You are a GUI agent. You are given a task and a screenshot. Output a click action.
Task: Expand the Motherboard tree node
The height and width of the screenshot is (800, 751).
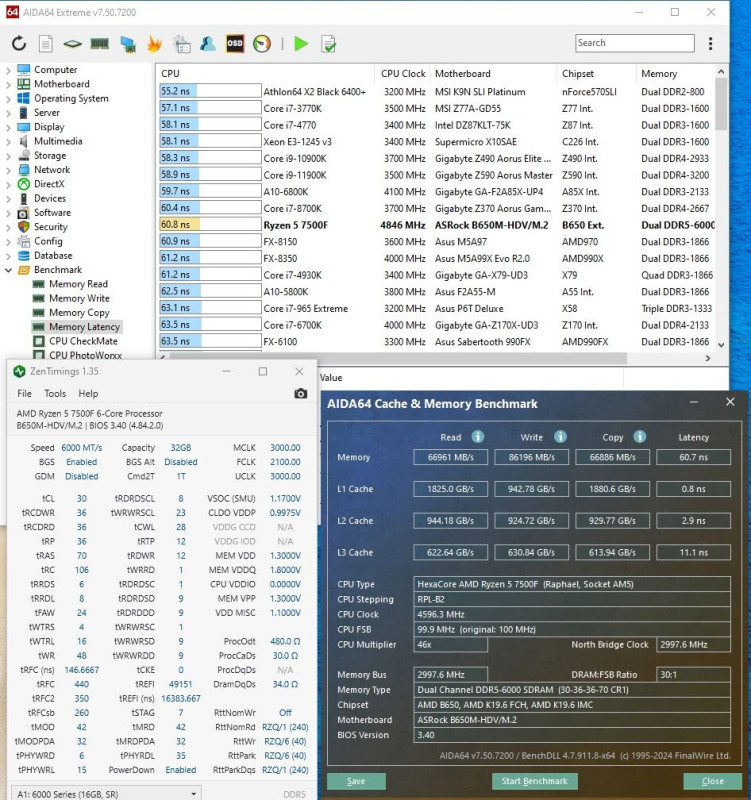(8, 84)
